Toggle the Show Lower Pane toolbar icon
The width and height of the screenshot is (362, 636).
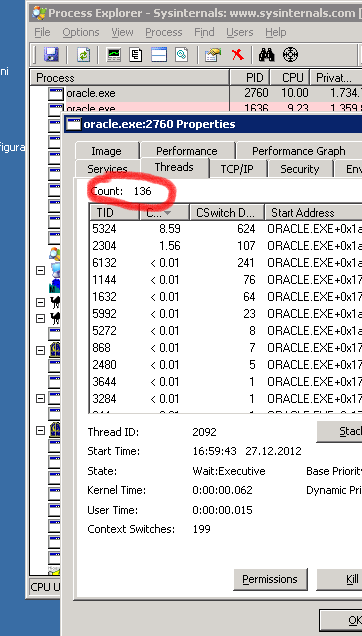click(159, 54)
